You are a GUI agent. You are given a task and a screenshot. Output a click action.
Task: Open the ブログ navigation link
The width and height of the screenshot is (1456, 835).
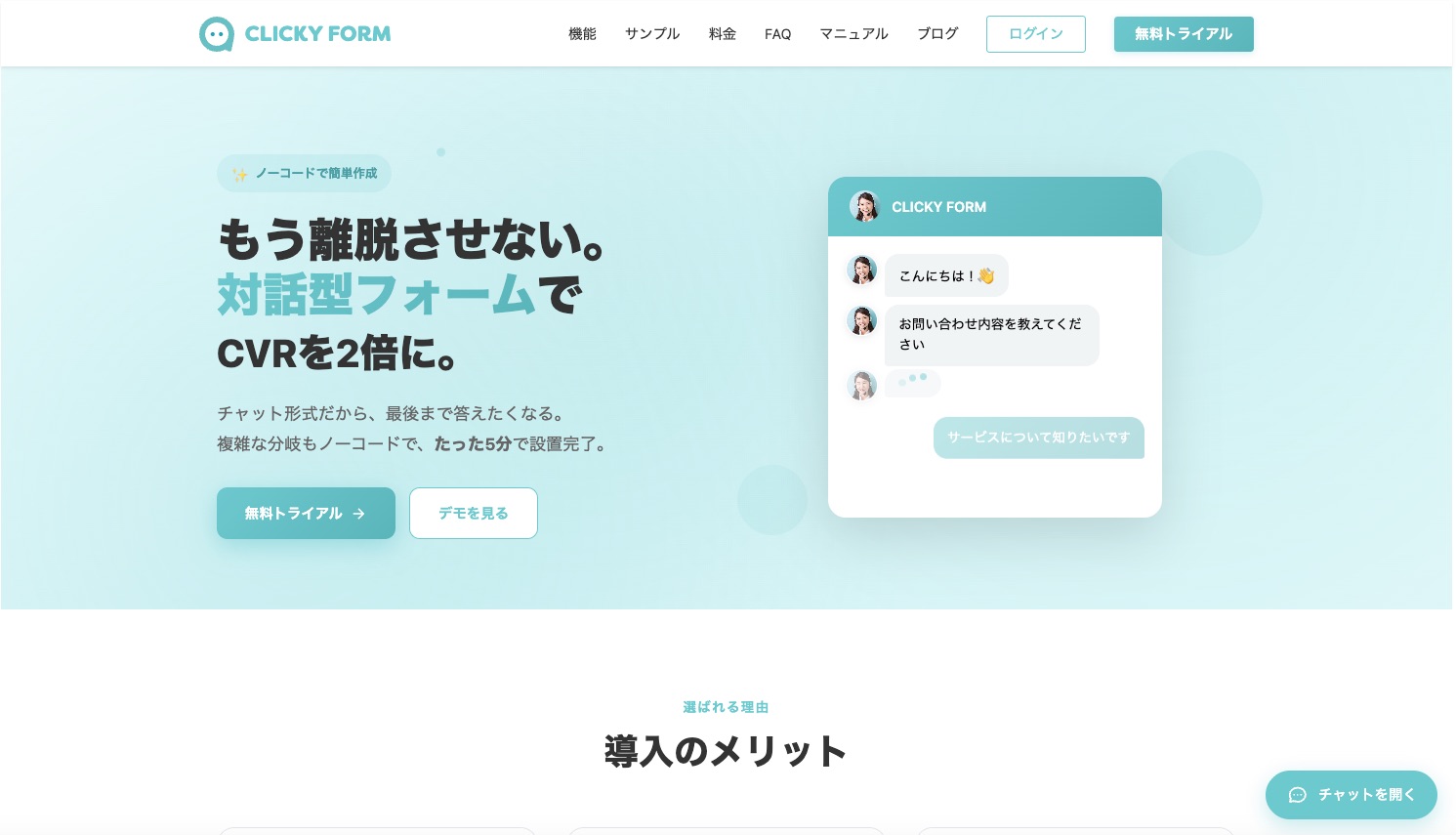(x=937, y=34)
